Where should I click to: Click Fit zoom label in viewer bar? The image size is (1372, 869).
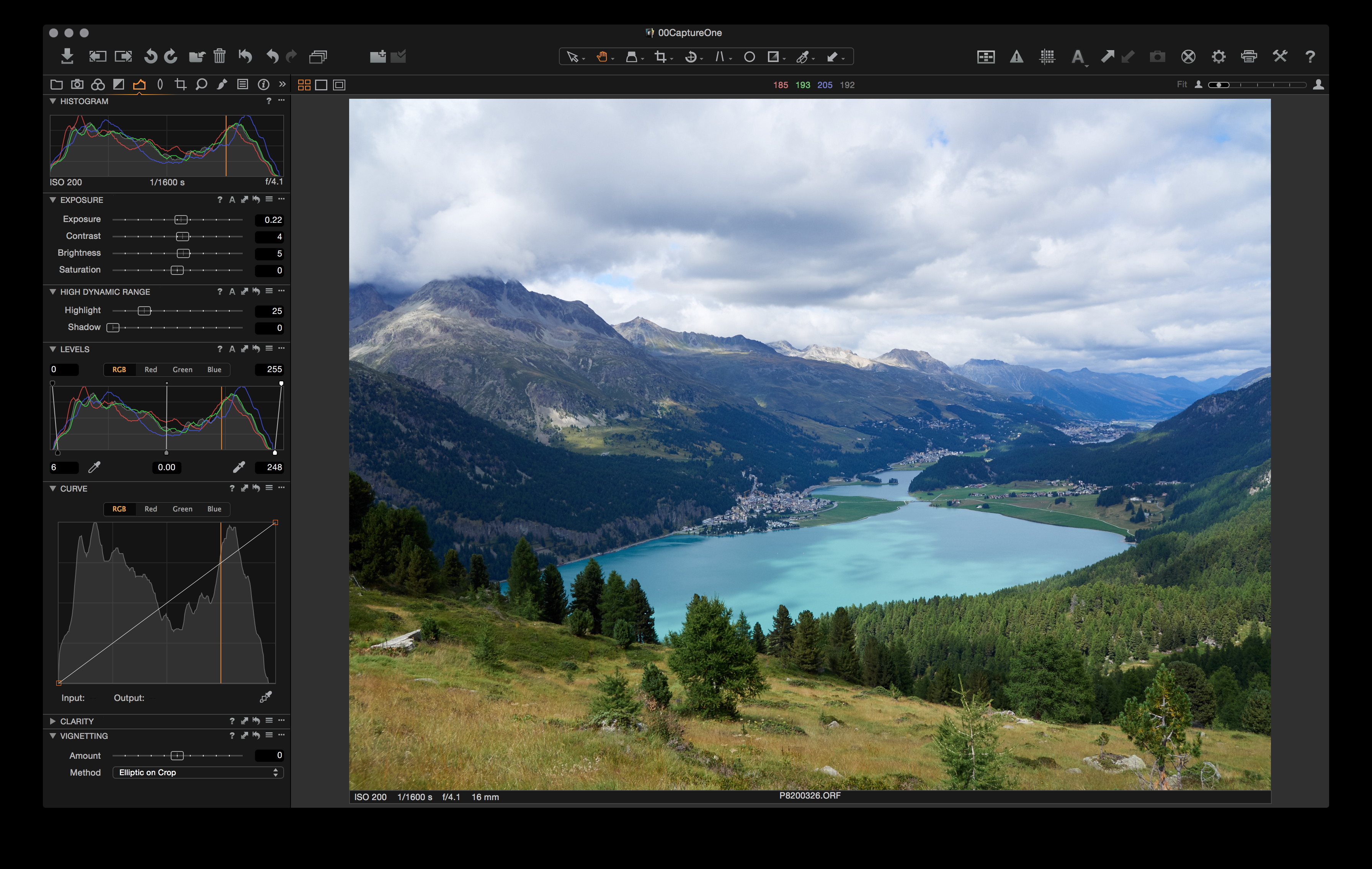[x=1182, y=84]
